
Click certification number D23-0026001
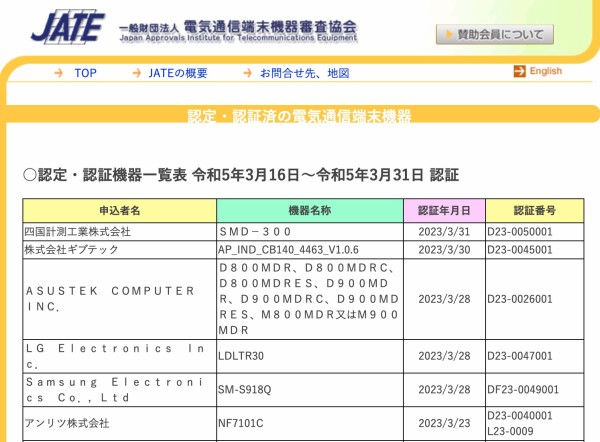(520, 299)
